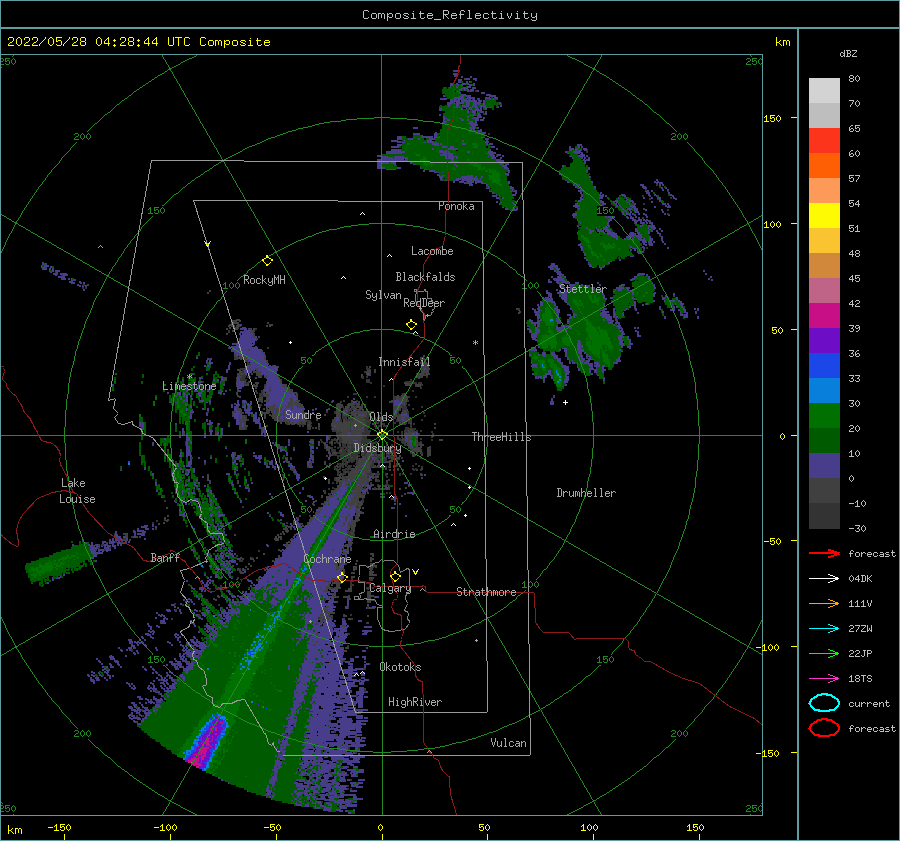Click the red forecast arrow in legend

click(824, 553)
